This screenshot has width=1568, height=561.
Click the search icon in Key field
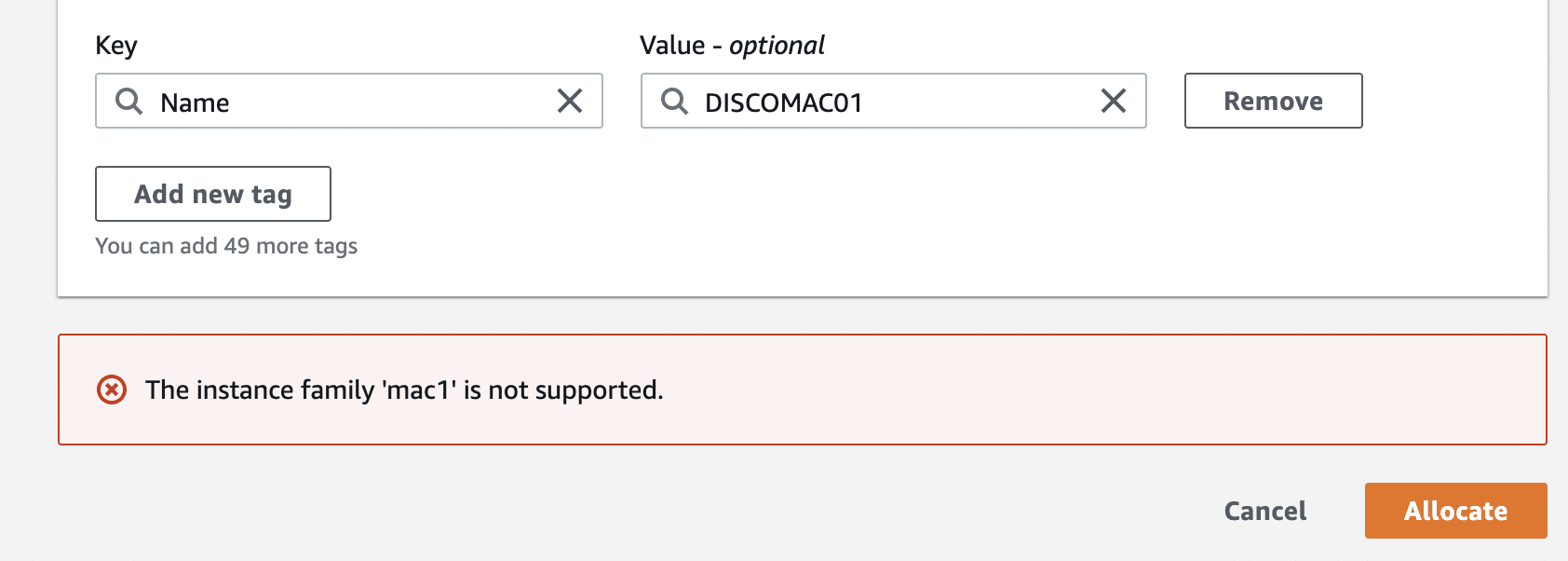pyautogui.click(x=128, y=101)
